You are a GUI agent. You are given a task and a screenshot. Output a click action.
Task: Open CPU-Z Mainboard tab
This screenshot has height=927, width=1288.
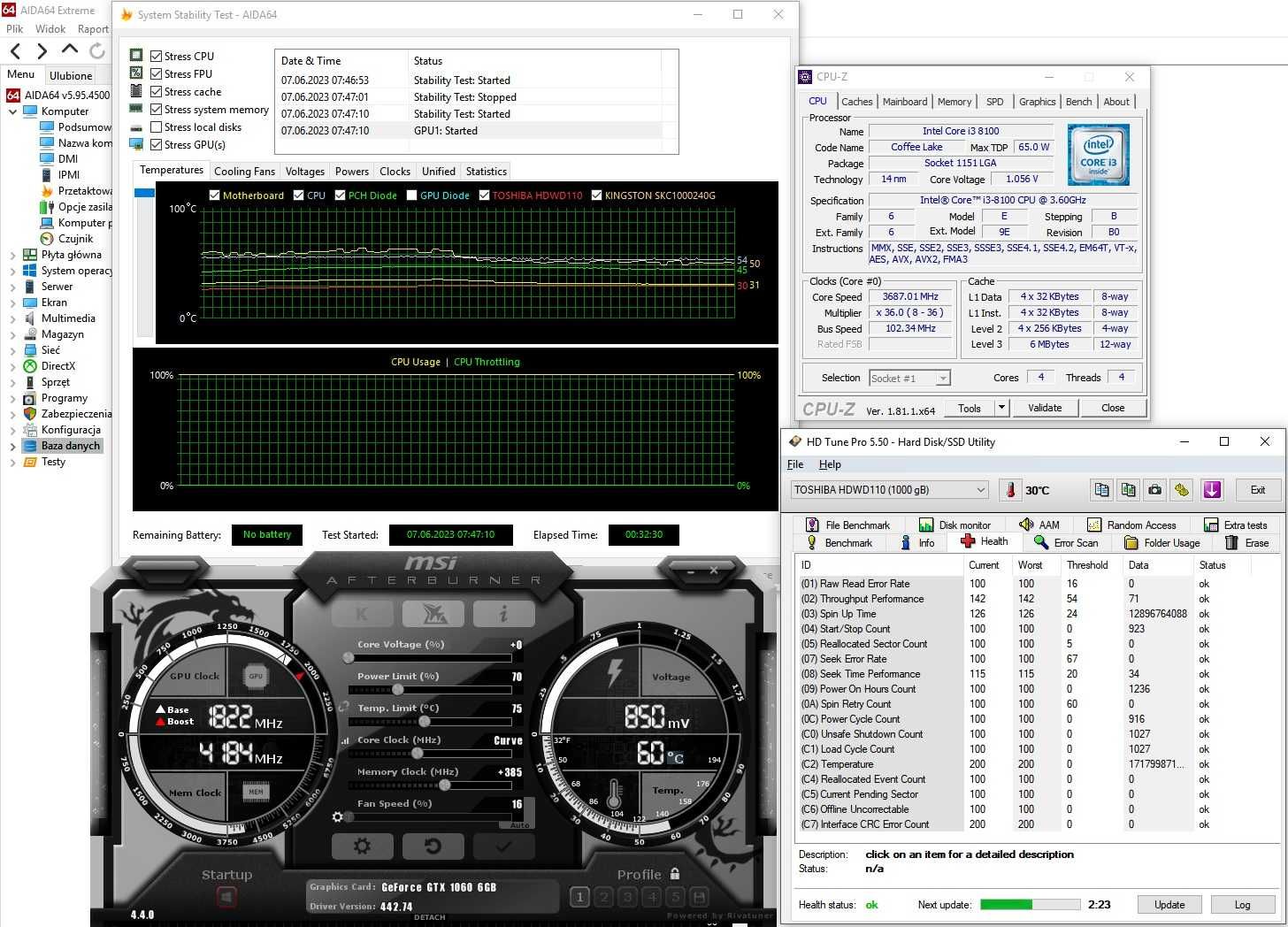point(905,102)
